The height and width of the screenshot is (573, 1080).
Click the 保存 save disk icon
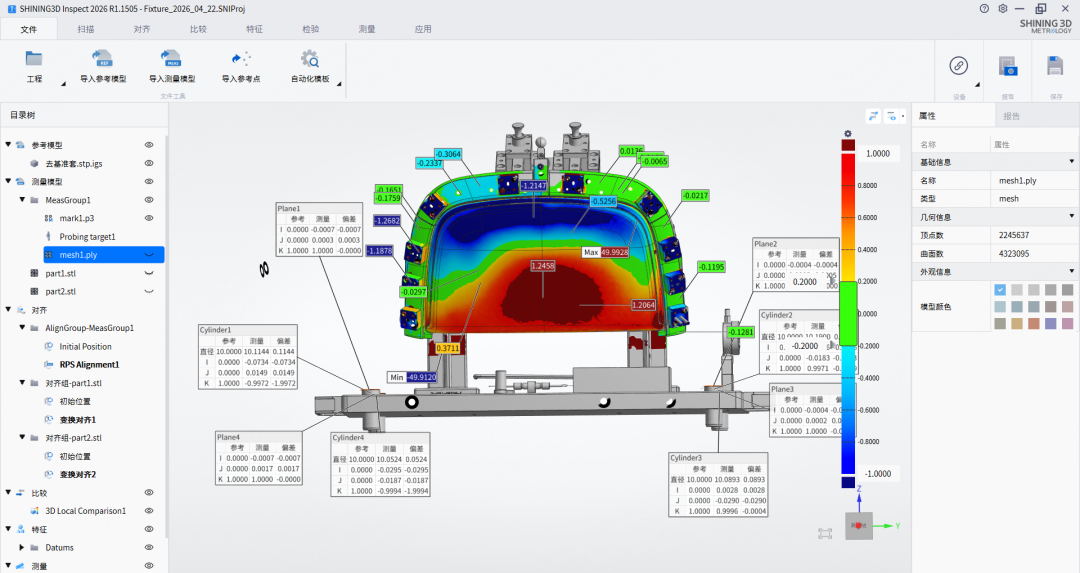[x=1055, y=66]
